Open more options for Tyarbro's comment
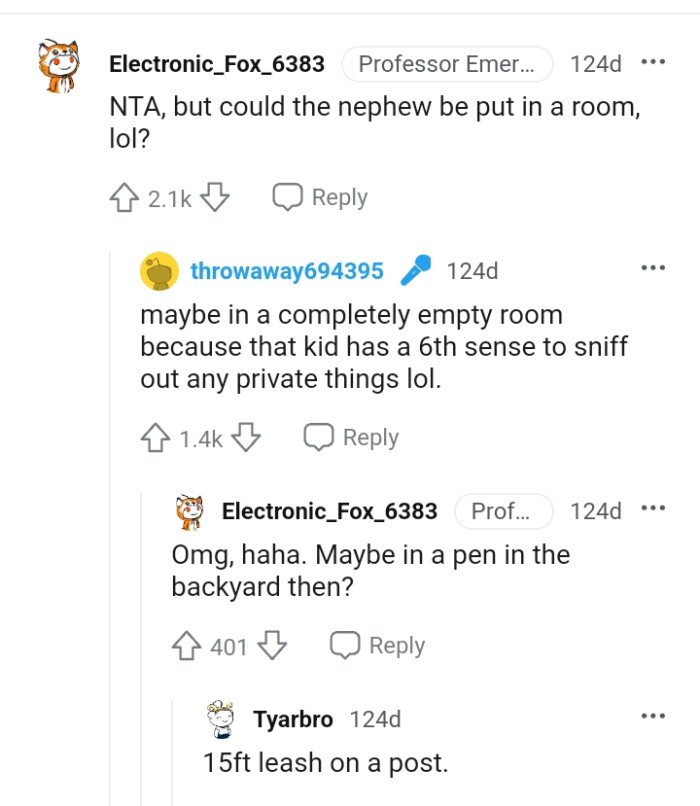The image size is (700, 806). click(653, 716)
